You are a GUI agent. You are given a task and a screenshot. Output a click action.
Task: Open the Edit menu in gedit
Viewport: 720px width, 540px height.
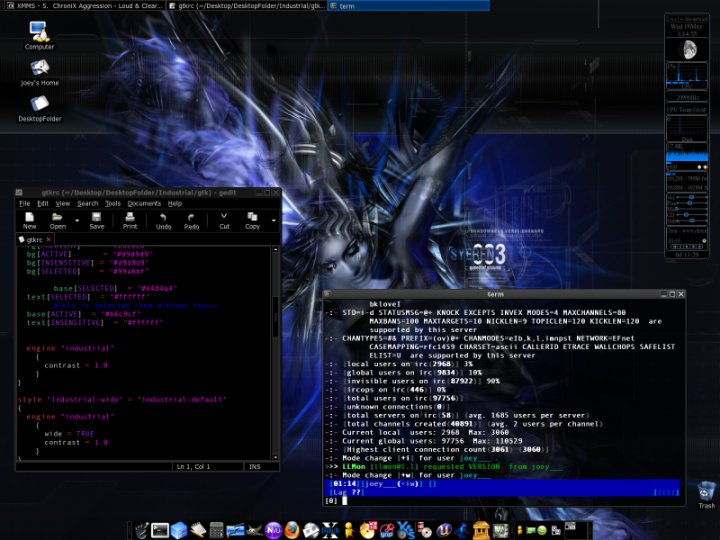tap(43, 203)
